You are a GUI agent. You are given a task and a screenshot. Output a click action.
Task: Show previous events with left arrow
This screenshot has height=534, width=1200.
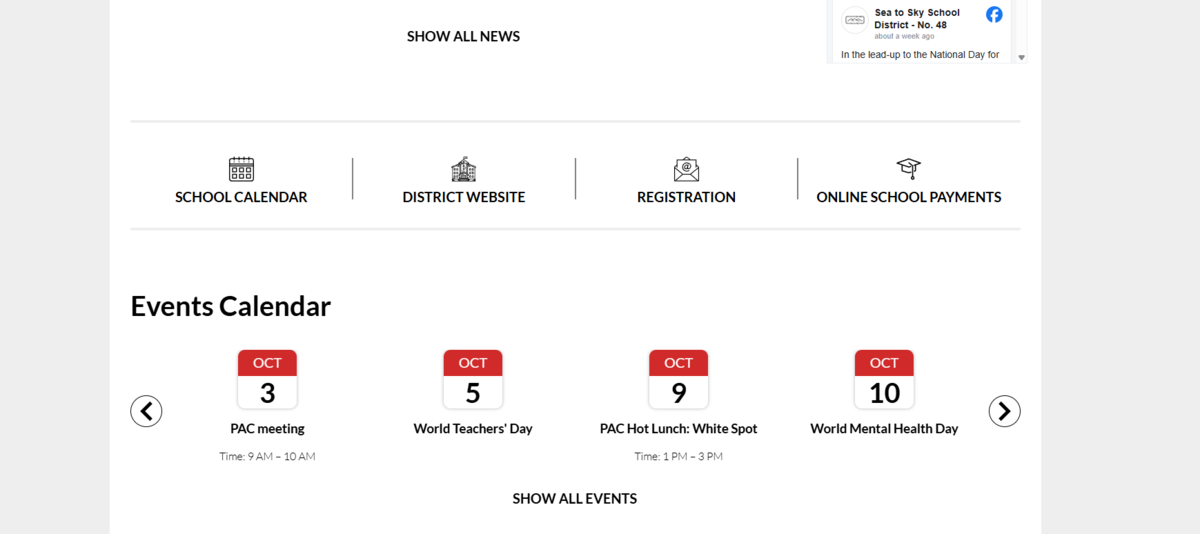(146, 411)
